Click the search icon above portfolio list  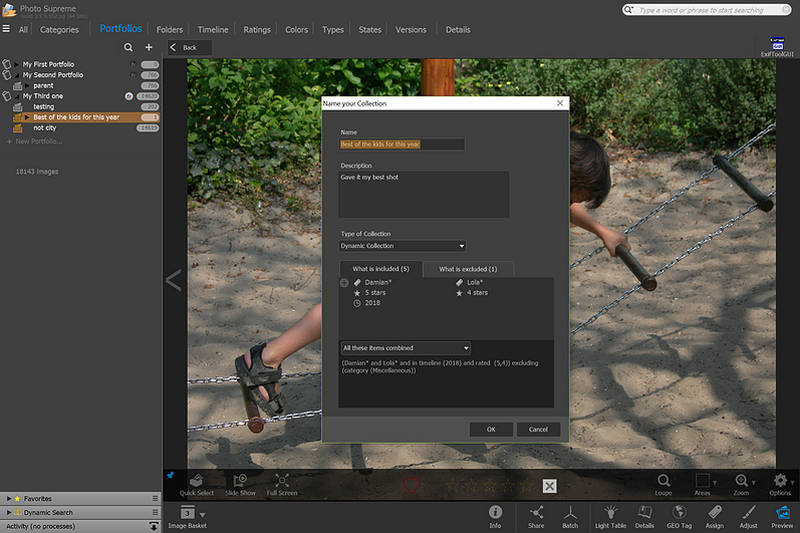click(128, 47)
